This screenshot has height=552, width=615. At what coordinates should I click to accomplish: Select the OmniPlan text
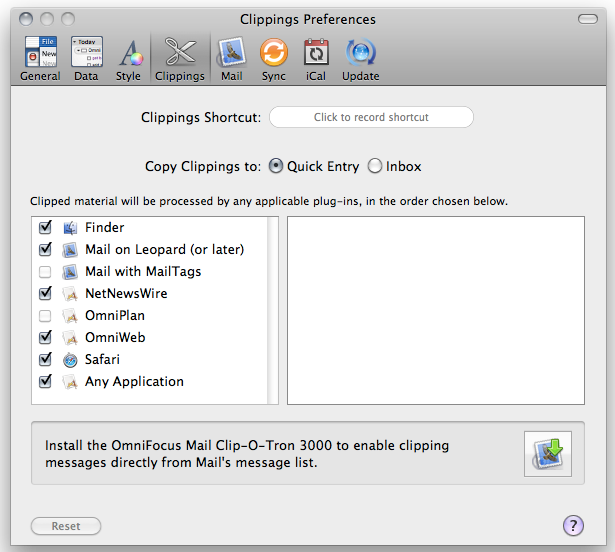click(115, 315)
